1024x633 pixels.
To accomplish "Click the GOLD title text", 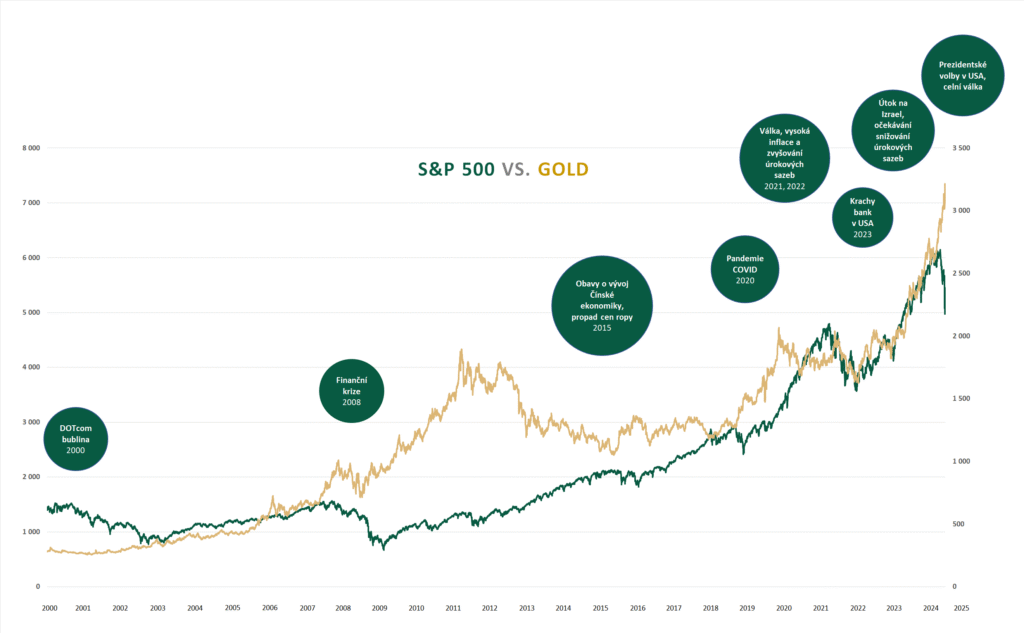I will (563, 169).
